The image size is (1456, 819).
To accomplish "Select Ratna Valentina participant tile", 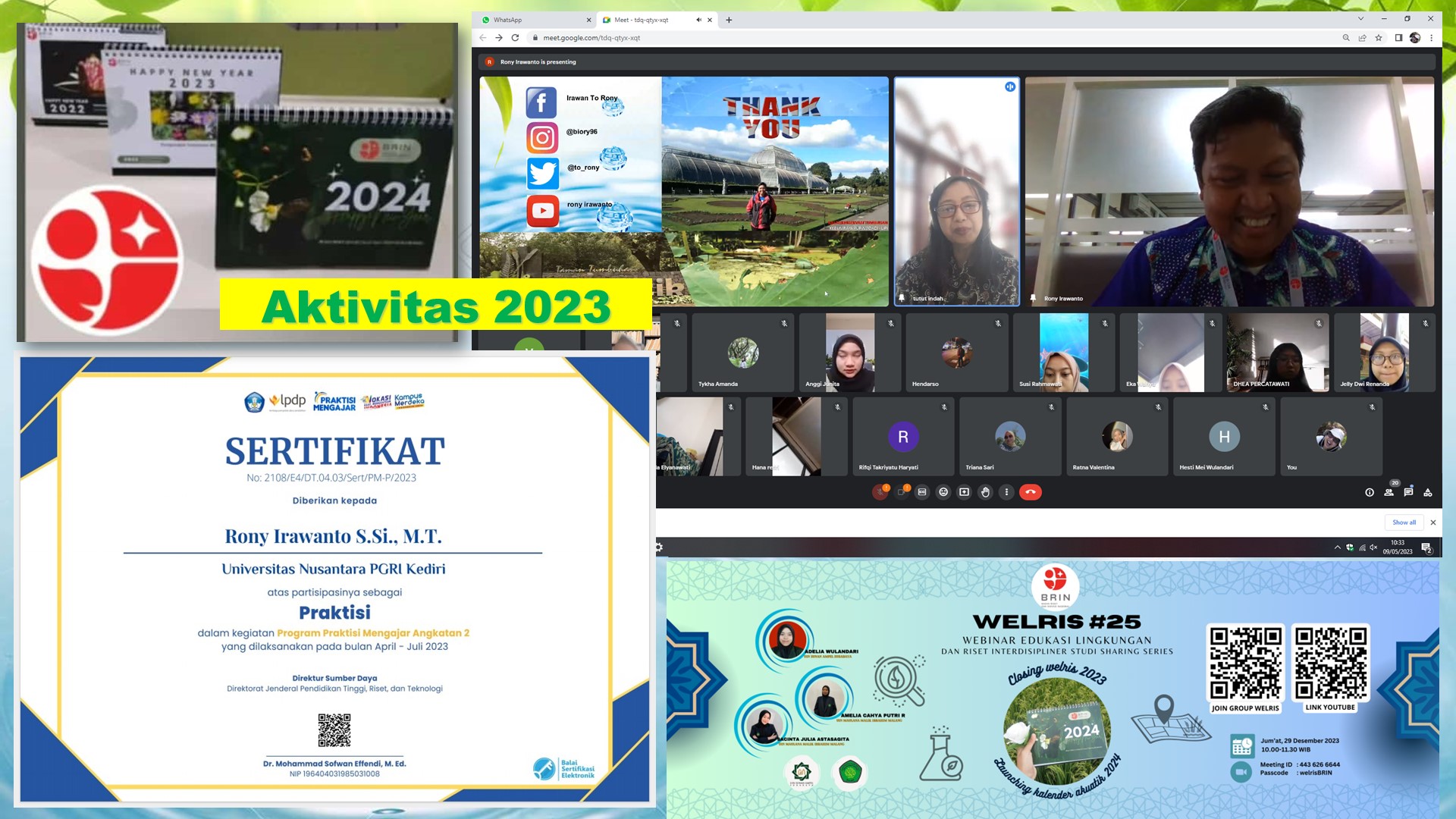I will [x=1117, y=436].
